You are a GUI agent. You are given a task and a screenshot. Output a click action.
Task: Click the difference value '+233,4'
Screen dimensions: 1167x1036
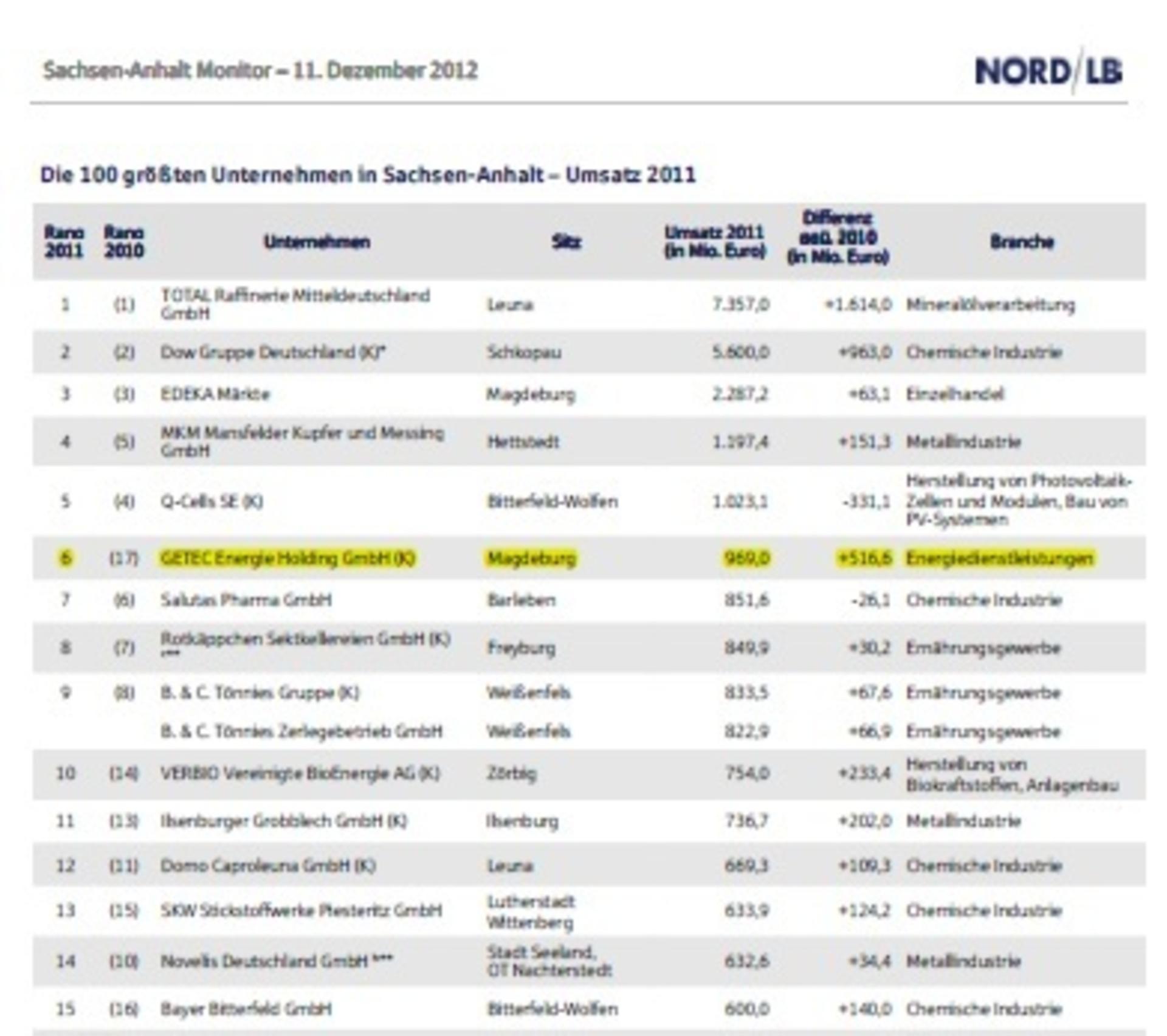(865, 773)
